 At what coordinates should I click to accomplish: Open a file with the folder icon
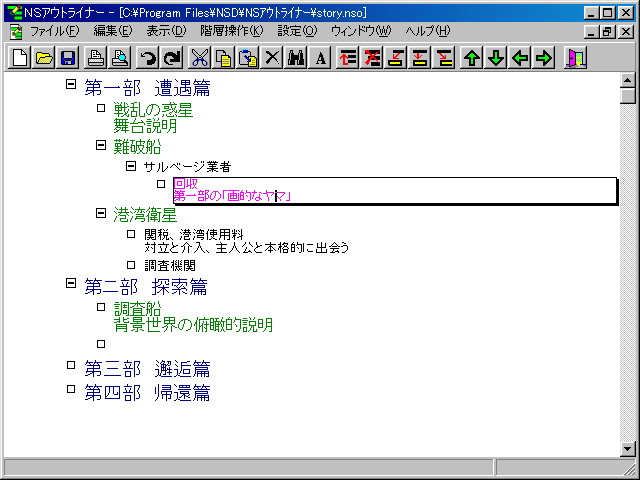click(x=44, y=58)
